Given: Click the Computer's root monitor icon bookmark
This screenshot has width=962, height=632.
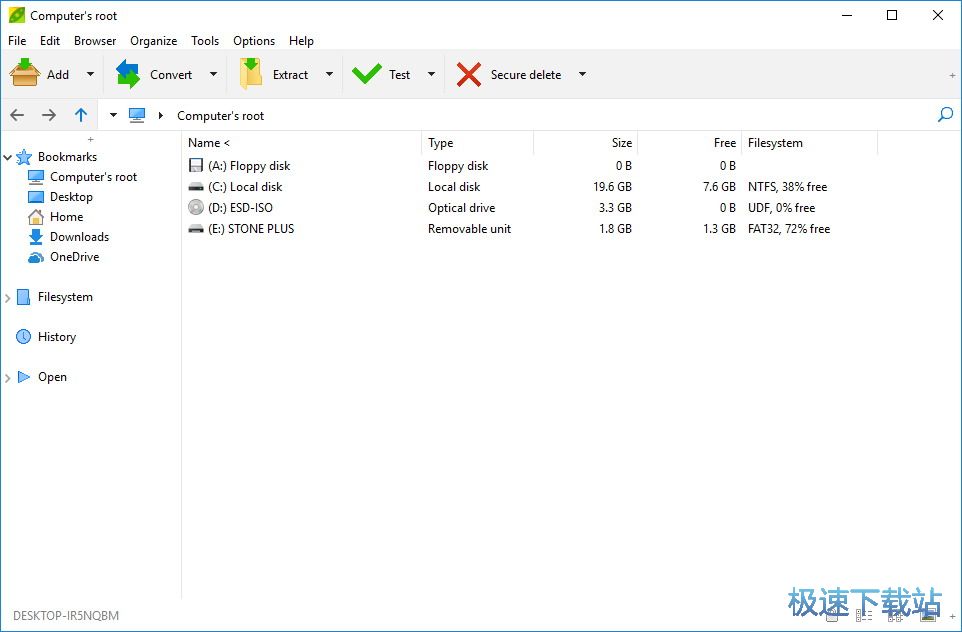Looking at the screenshot, I should (x=36, y=177).
